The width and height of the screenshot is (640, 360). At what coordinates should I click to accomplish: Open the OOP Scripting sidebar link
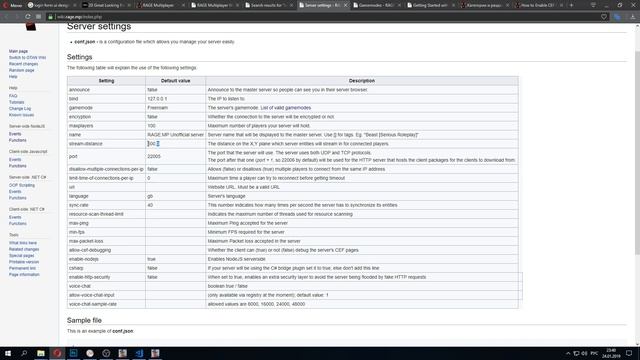point(22,185)
